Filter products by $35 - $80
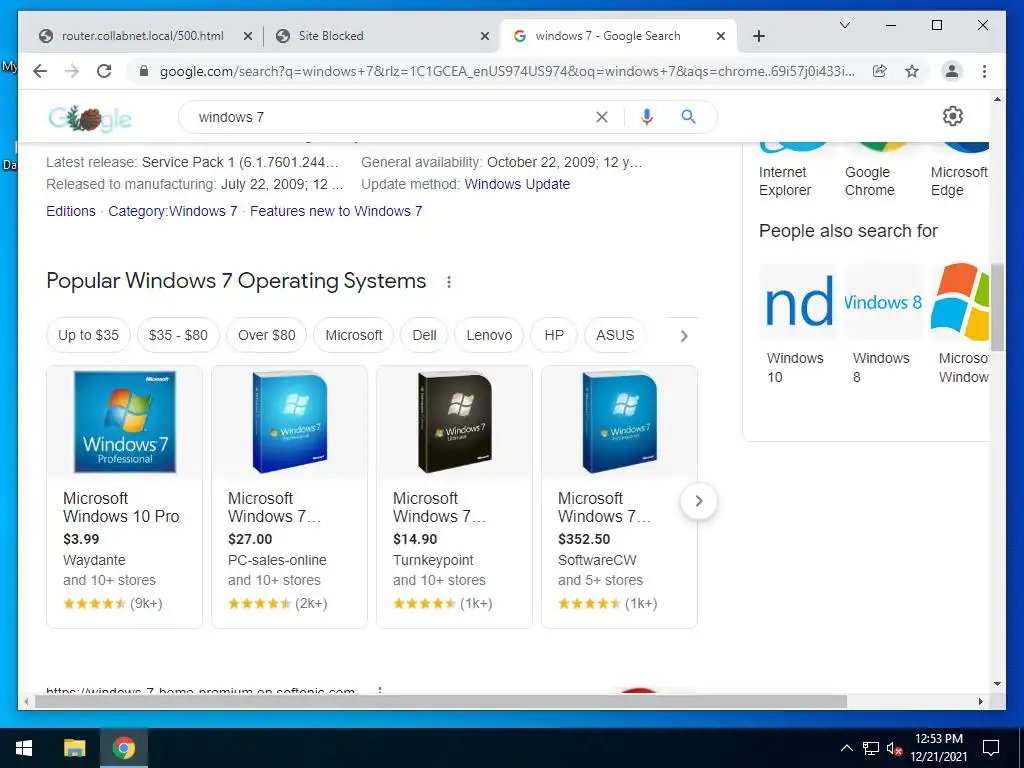This screenshot has width=1024, height=768. pos(178,335)
